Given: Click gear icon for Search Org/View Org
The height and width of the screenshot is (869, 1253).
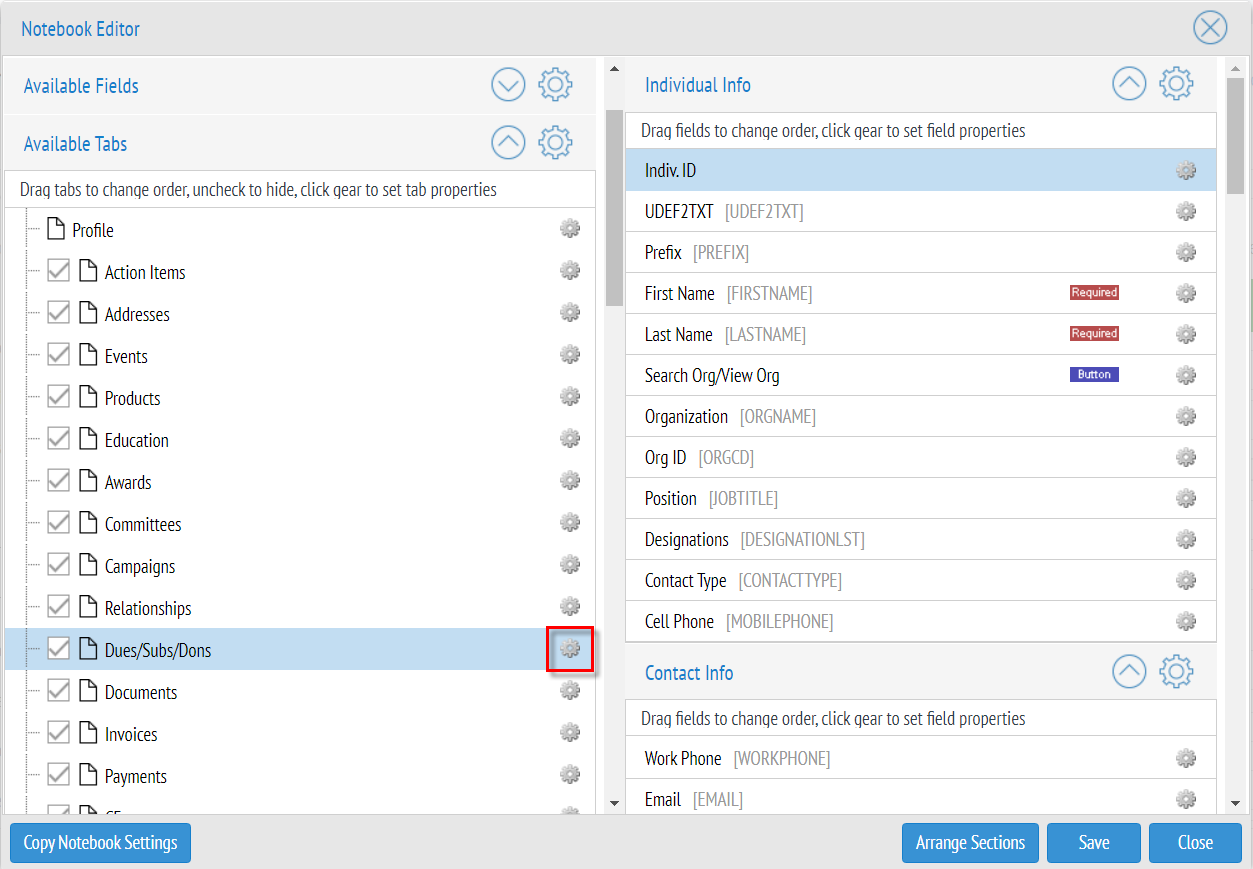Looking at the screenshot, I should click(1186, 376).
